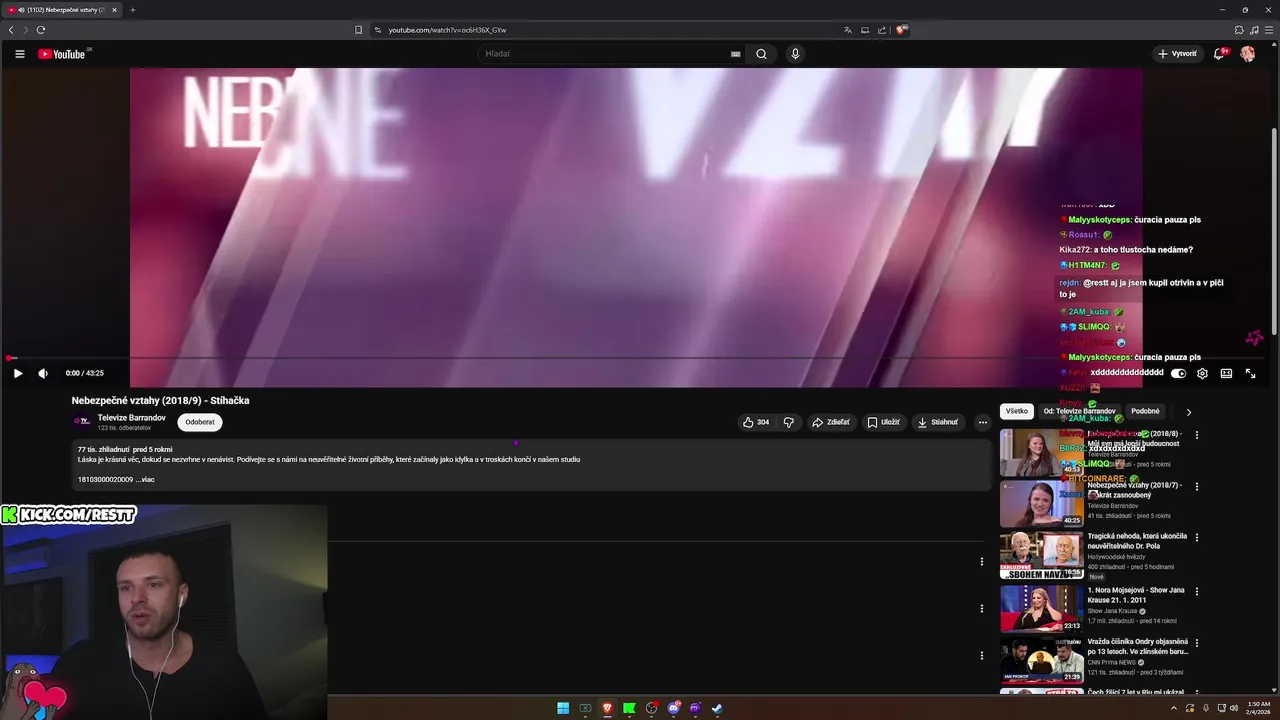Viewport: 1280px width, 720px height.
Task: Open options for Nebezpečné vztahy (2018/8)
Action: click(1196, 435)
